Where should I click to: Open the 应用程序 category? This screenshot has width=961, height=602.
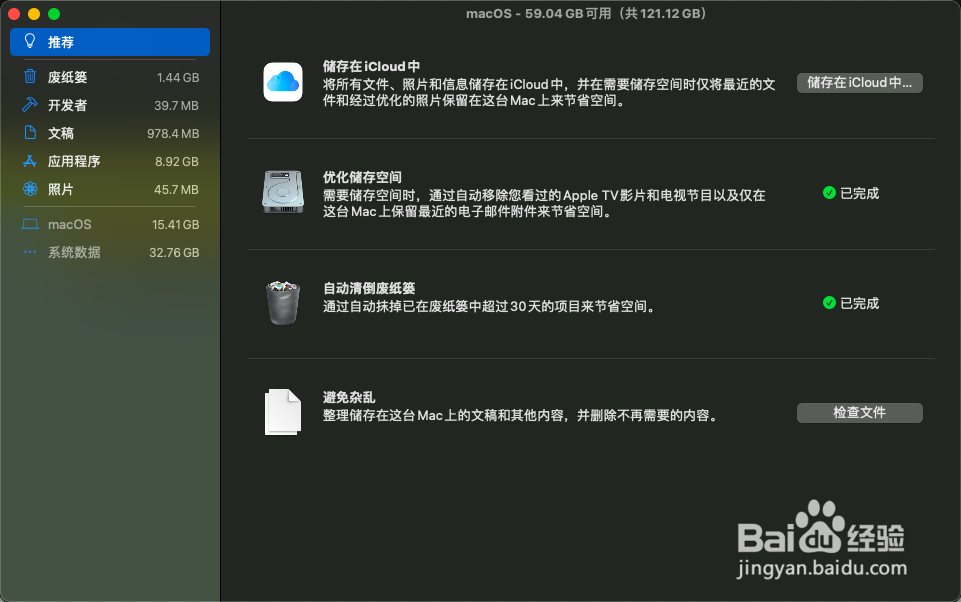point(110,162)
